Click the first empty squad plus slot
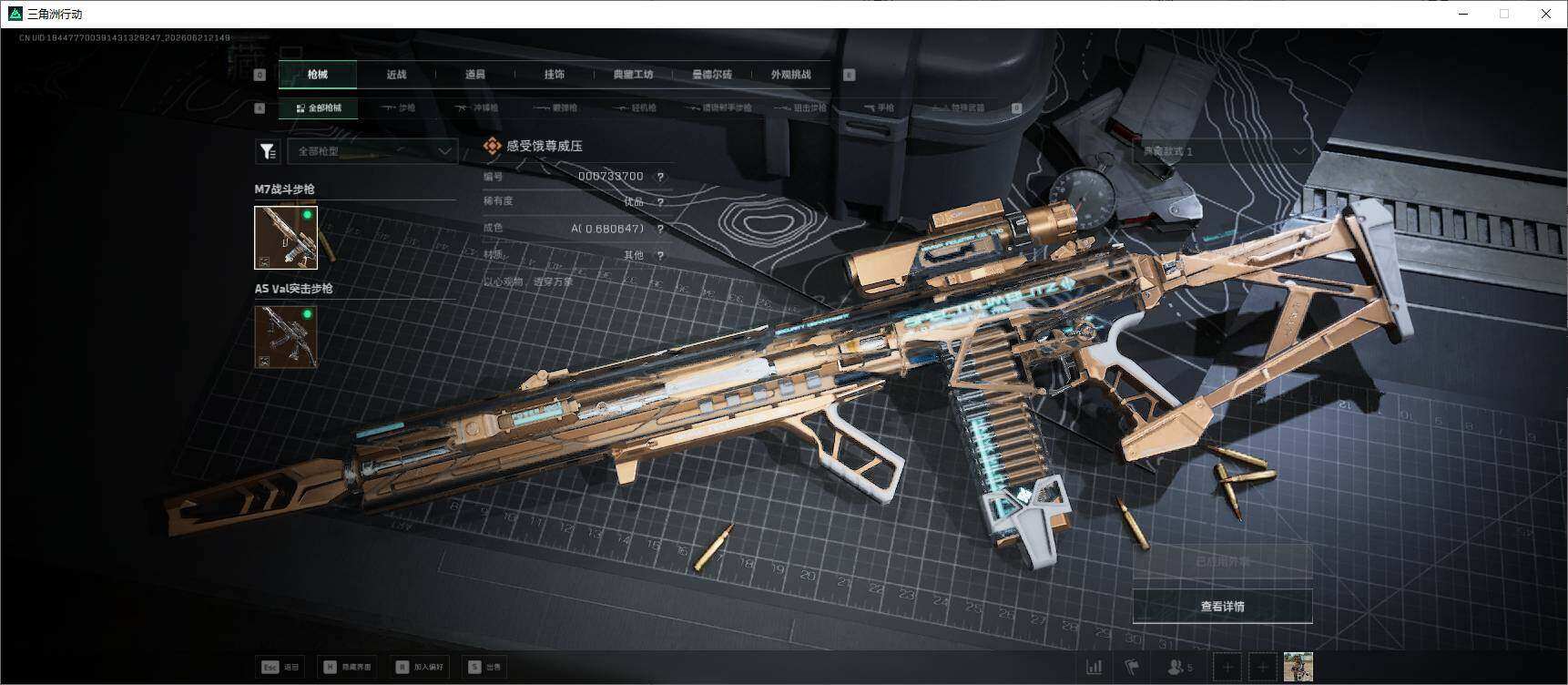 [x=1227, y=668]
